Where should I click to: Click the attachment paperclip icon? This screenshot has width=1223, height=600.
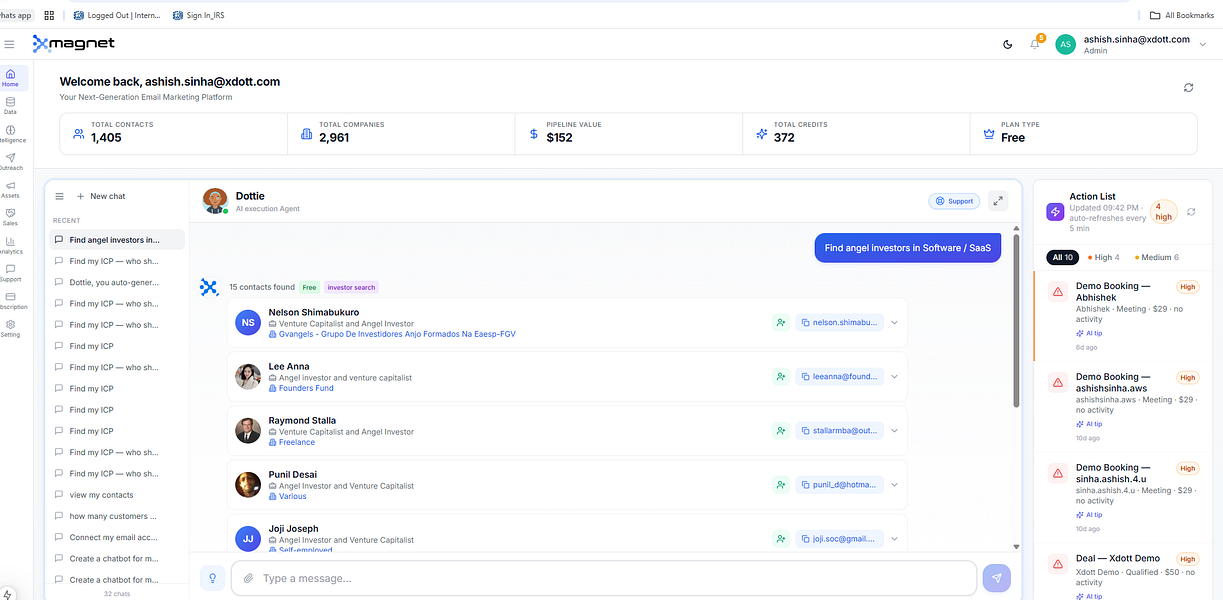pos(248,578)
